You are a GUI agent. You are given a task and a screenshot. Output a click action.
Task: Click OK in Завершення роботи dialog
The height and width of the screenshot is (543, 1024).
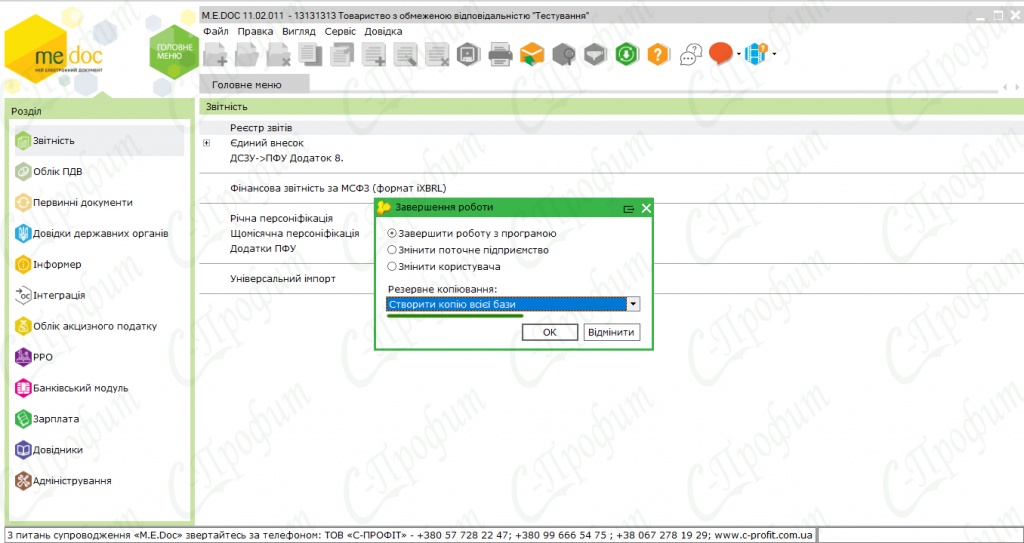tap(550, 332)
